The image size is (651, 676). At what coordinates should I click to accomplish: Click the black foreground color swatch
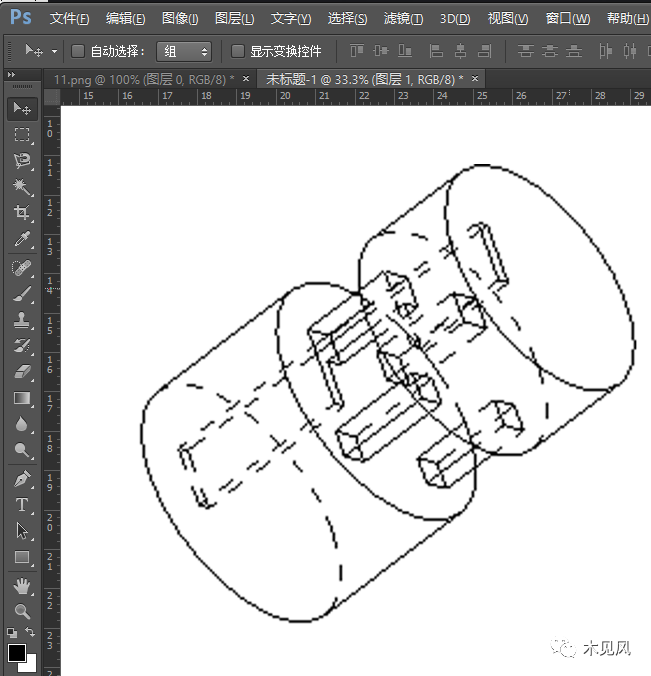[x=17, y=653]
